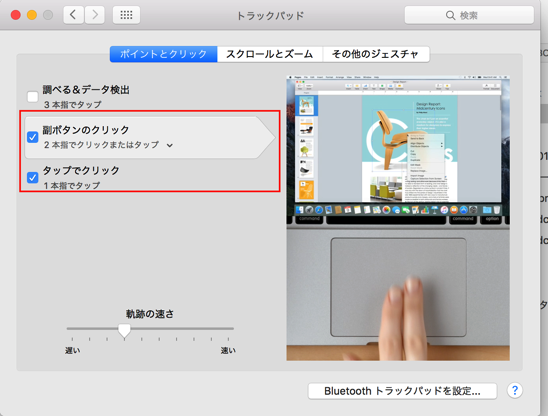The width and height of the screenshot is (548, 416).
Task: Click the タップでクリック label
Action: click(81, 171)
